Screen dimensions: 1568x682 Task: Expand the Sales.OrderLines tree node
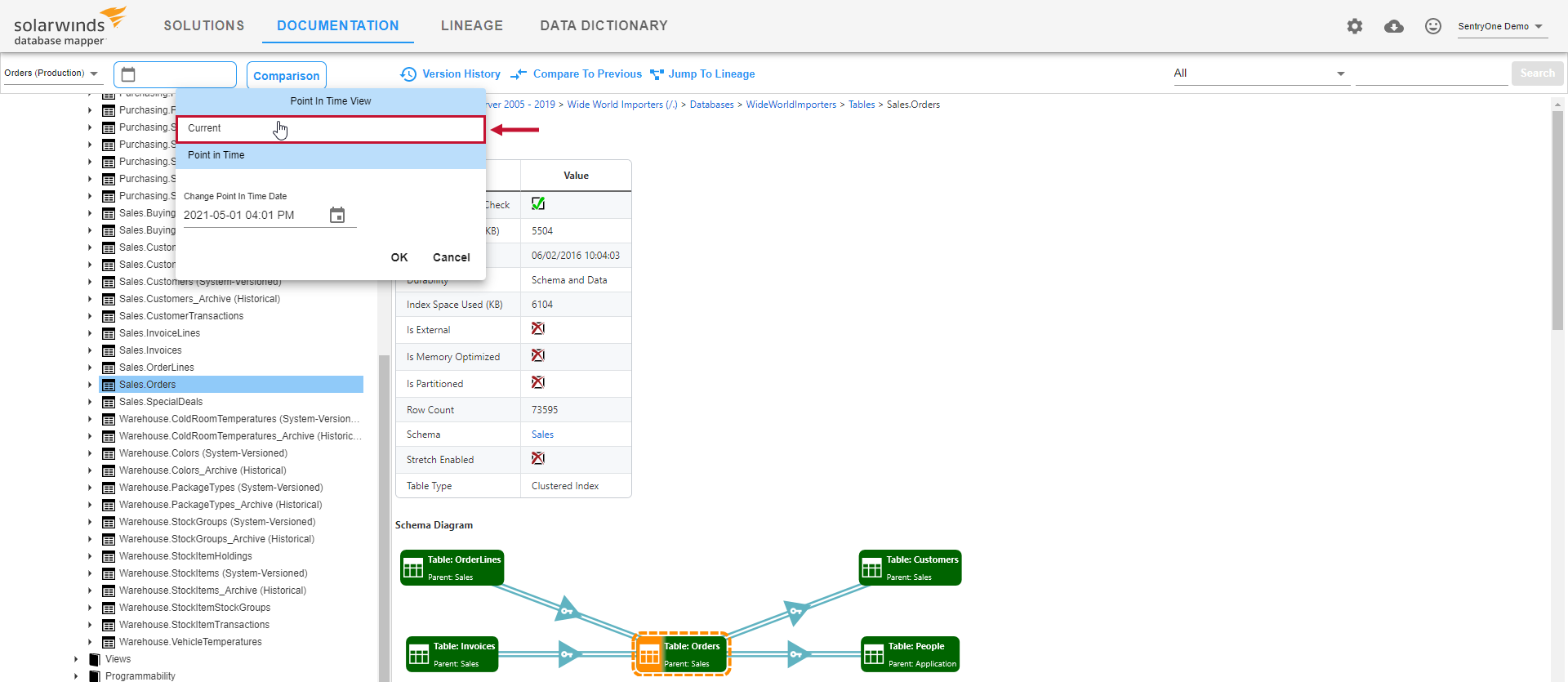coord(90,368)
